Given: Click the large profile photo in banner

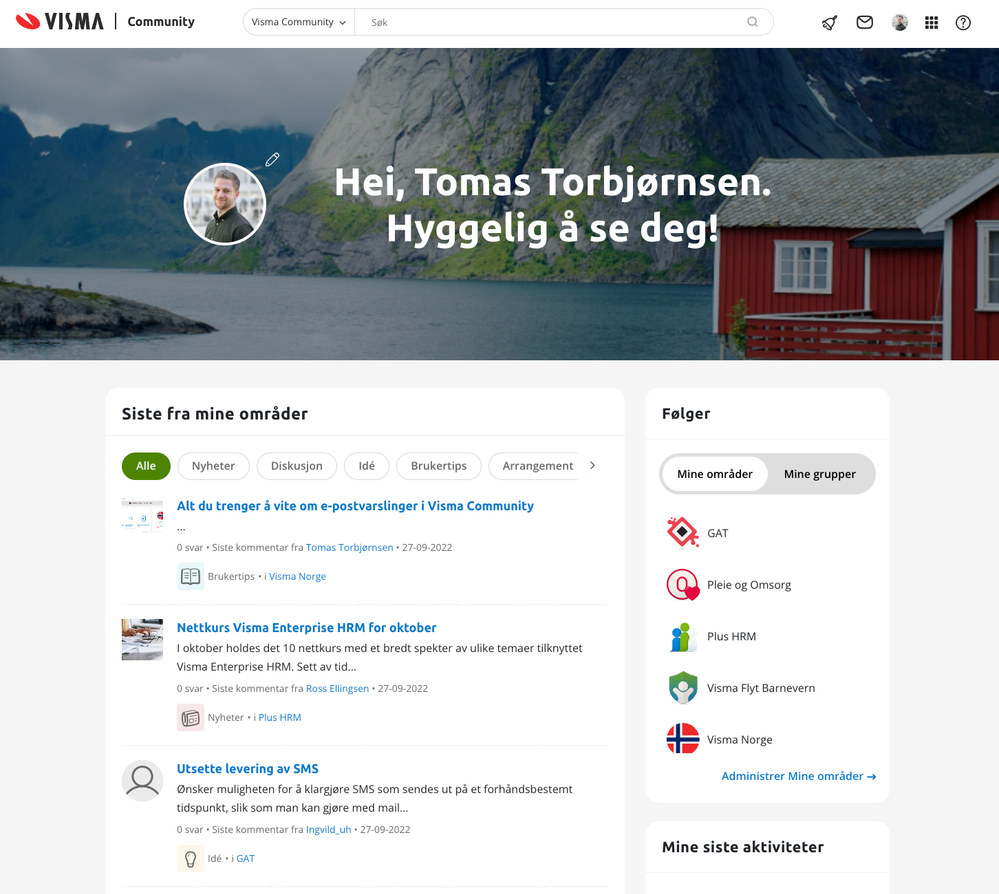Looking at the screenshot, I should click(225, 204).
